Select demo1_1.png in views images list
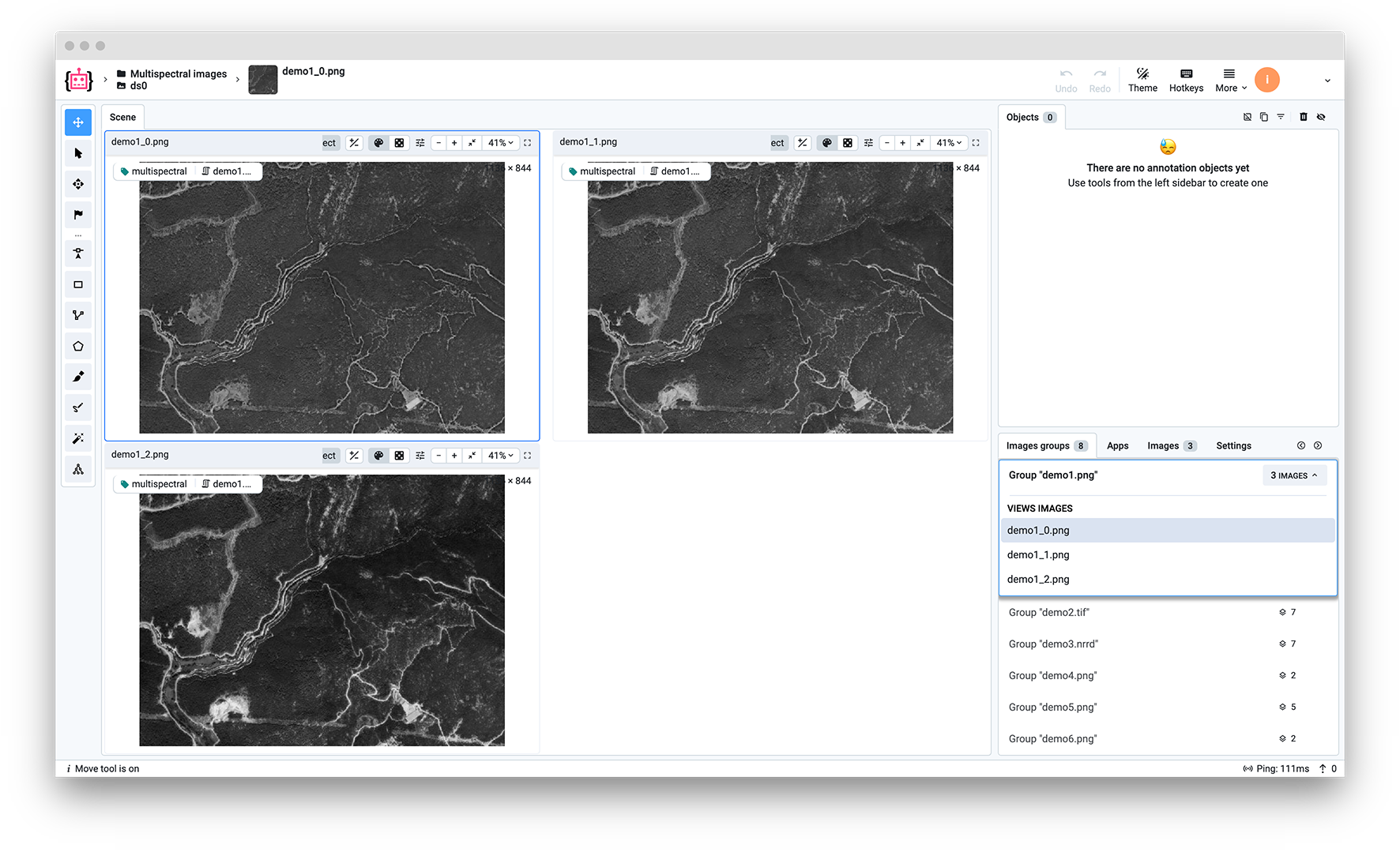 click(x=1038, y=555)
